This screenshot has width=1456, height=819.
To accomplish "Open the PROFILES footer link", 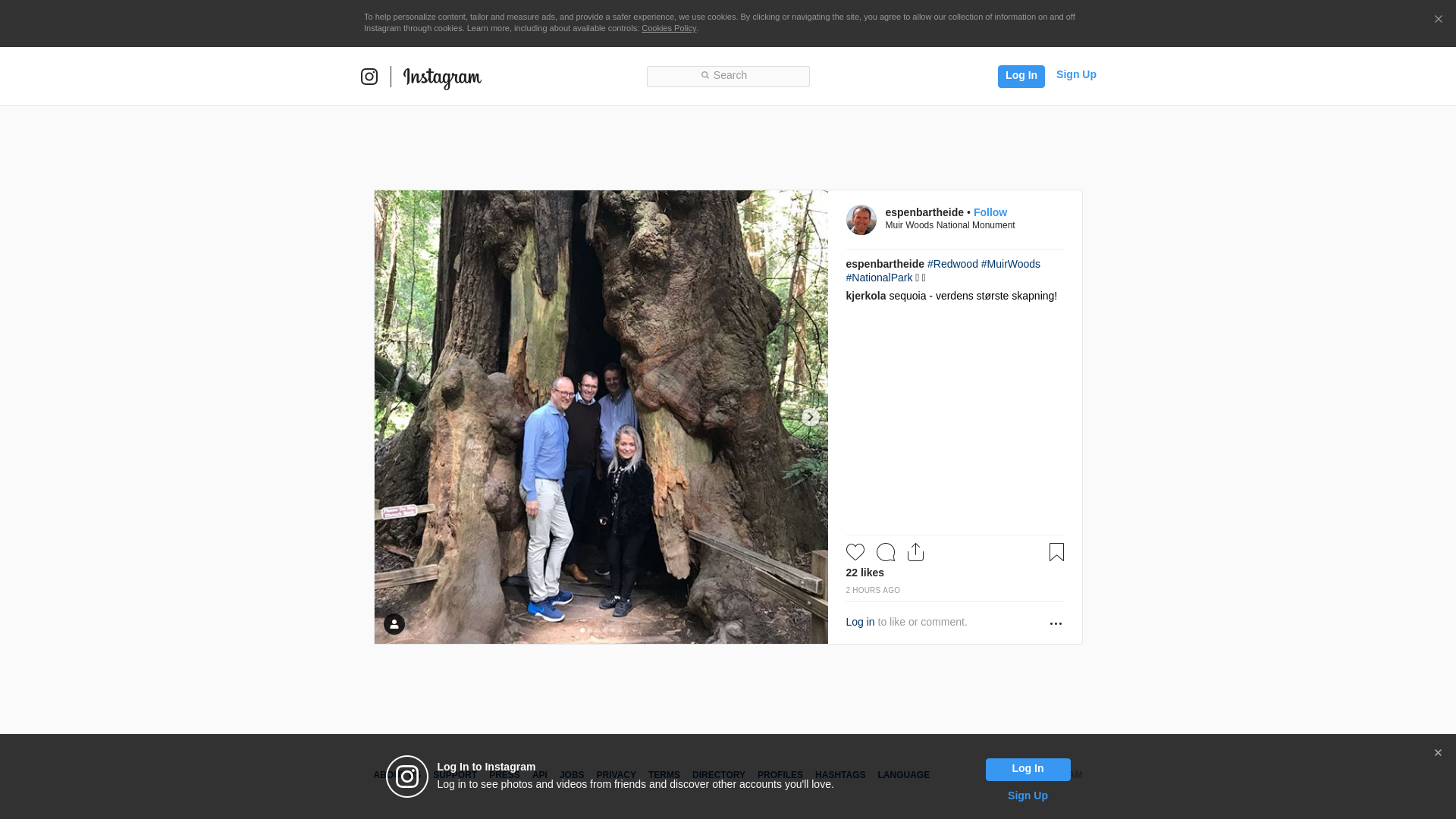I will 780,775.
